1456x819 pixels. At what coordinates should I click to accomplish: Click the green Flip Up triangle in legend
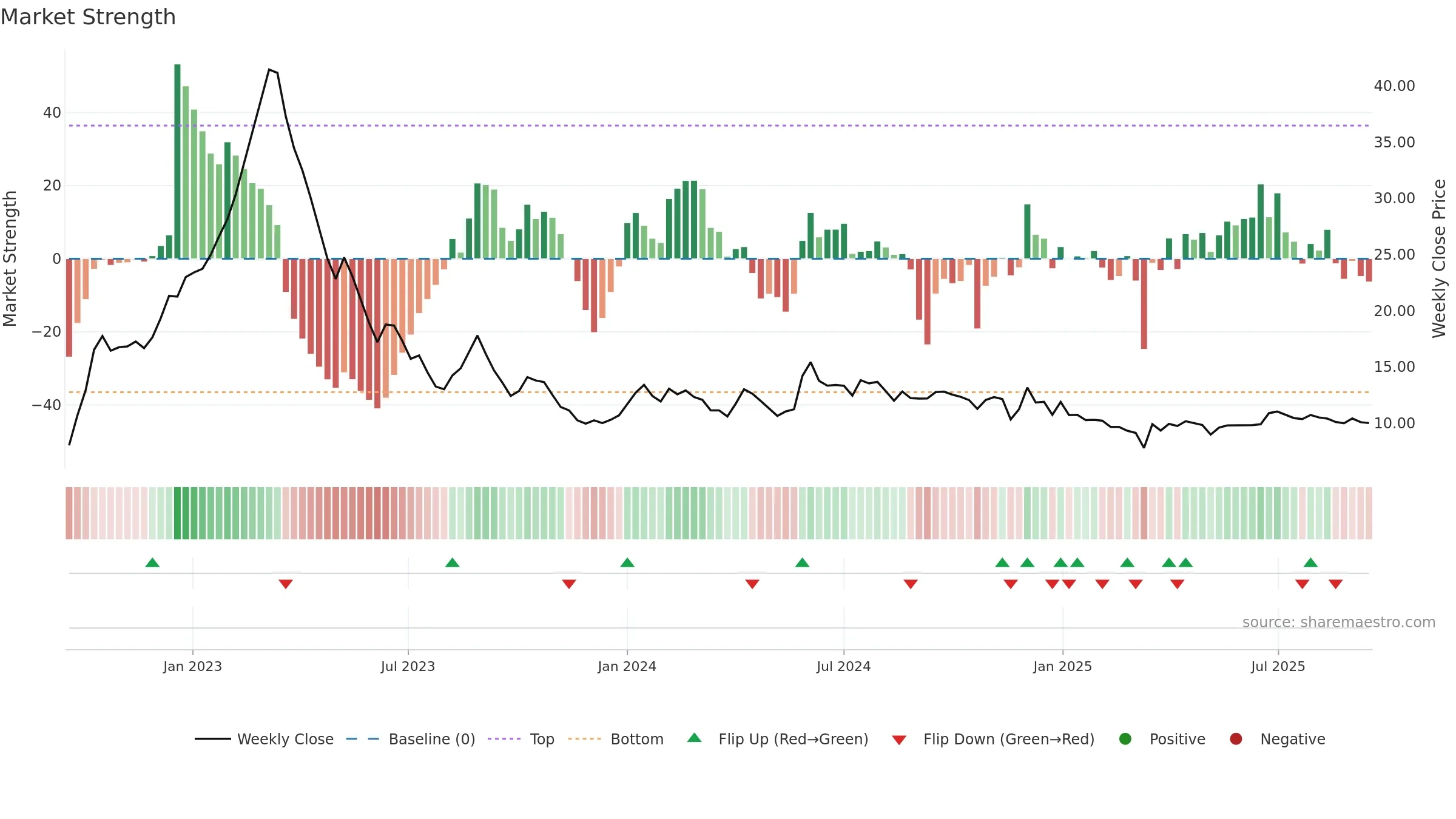point(695,738)
